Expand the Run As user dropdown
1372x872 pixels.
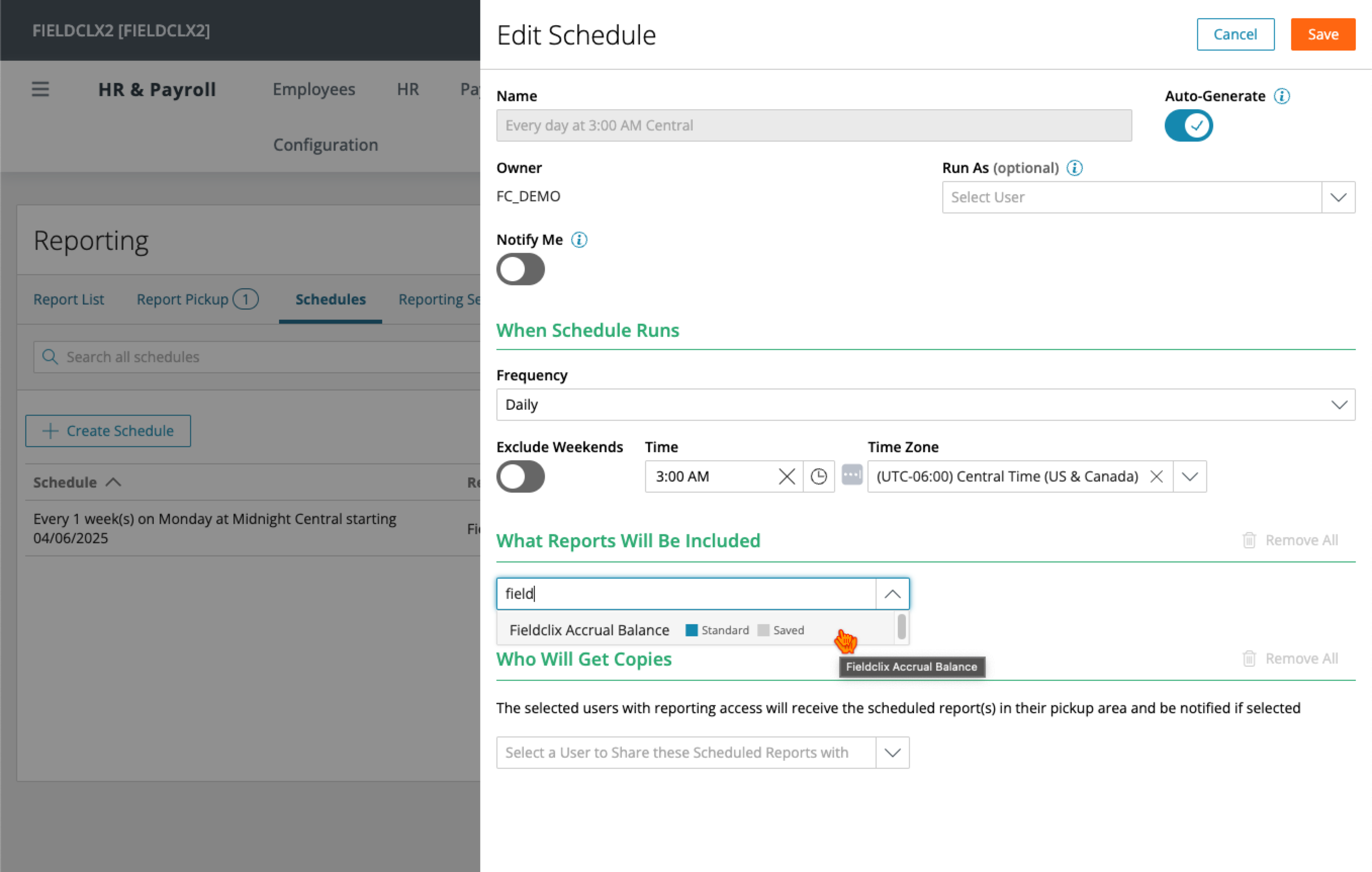point(1338,197)
